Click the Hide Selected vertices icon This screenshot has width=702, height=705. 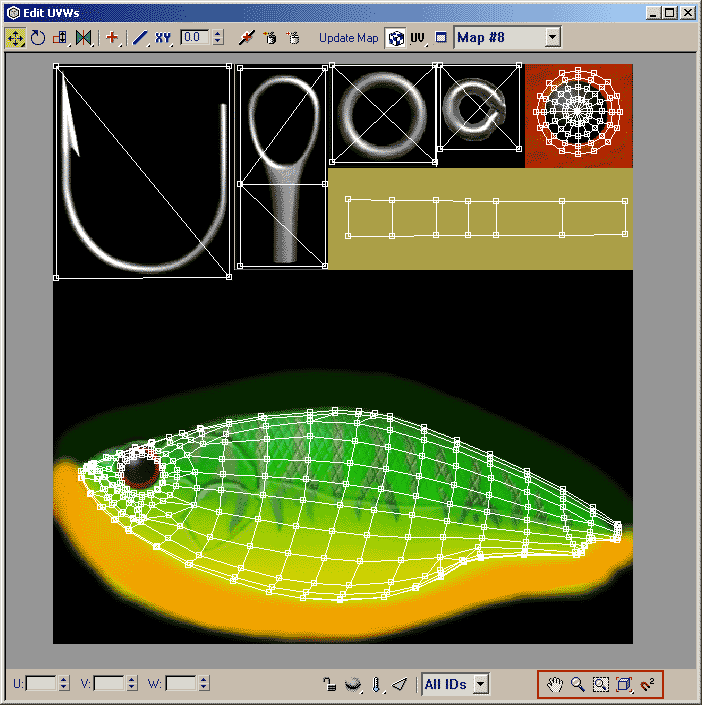pyautogui.click(x=353, y=685)
